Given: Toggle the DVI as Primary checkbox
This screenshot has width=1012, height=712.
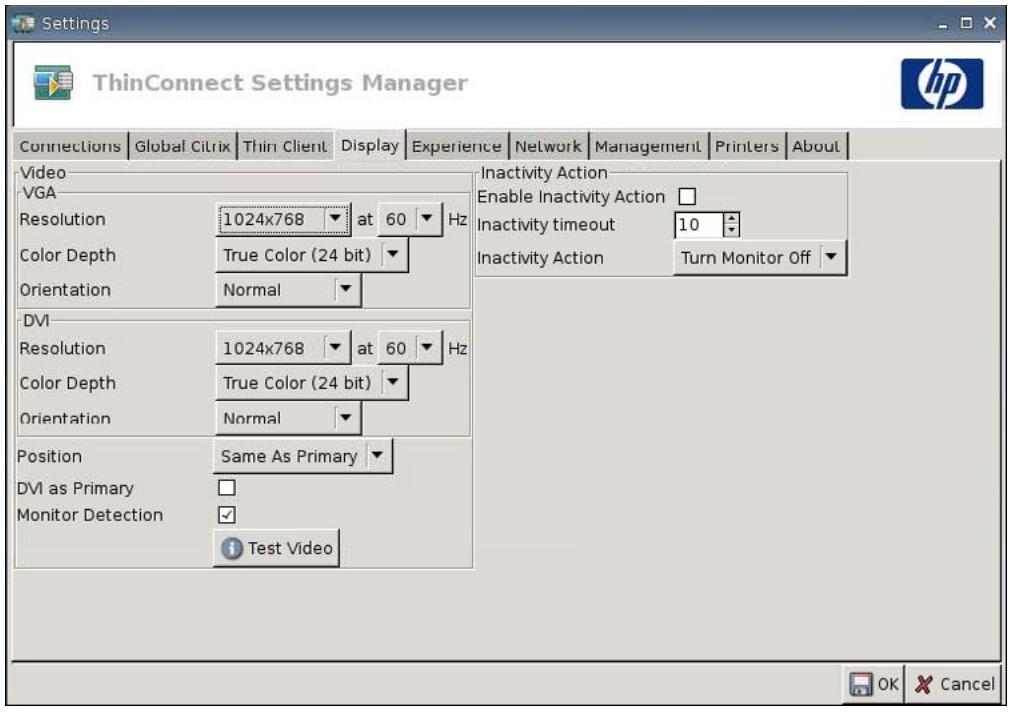Looking at the screenshot, I should (227, 487).
